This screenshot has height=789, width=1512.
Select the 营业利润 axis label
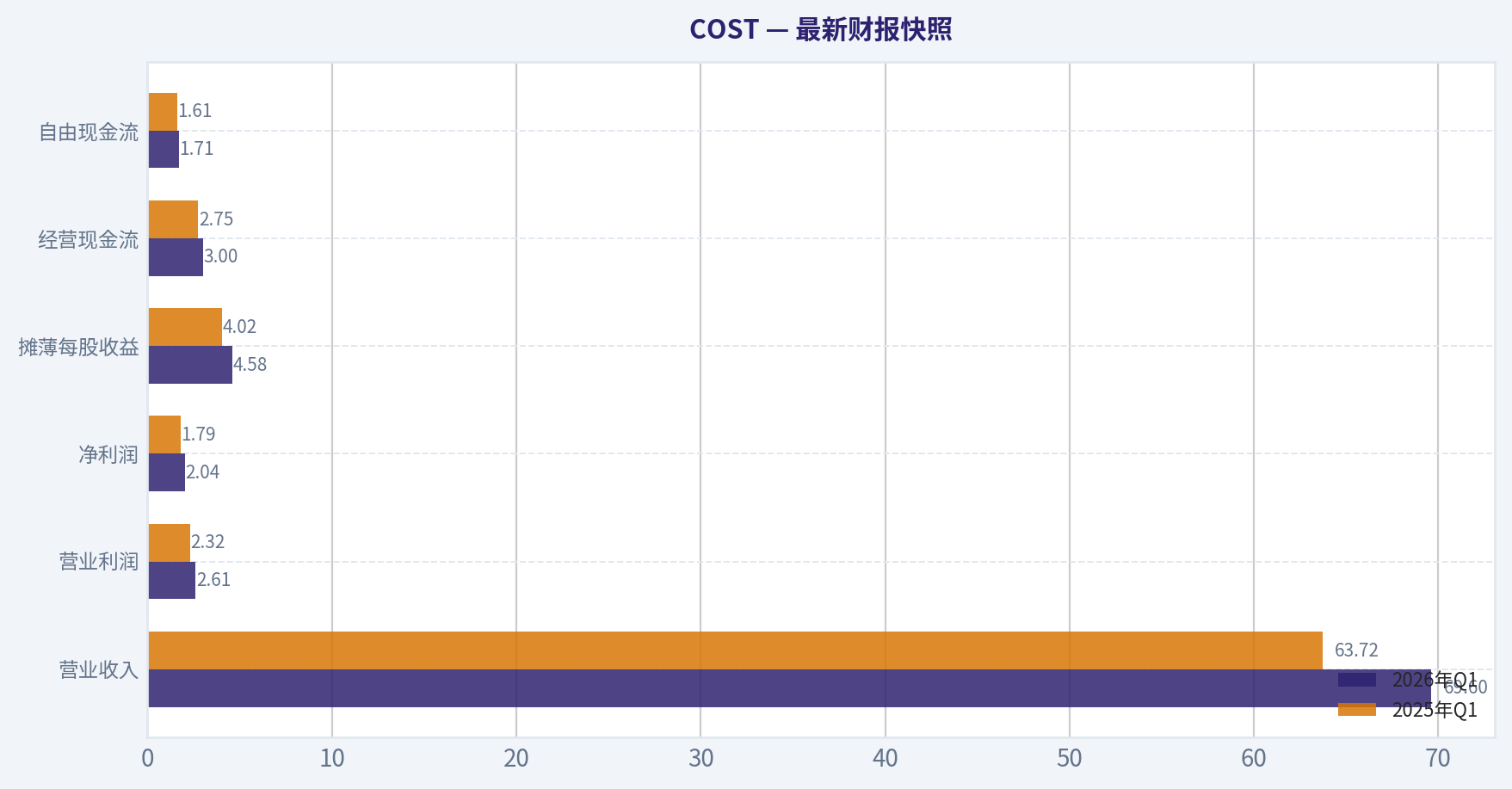[x=99, y=562]
